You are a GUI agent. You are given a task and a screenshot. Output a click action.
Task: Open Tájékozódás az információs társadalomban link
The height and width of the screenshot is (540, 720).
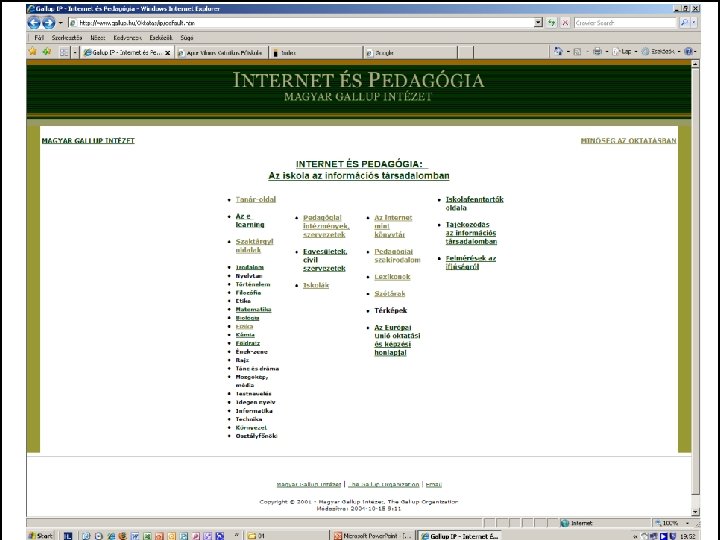[x=471, y=233]
